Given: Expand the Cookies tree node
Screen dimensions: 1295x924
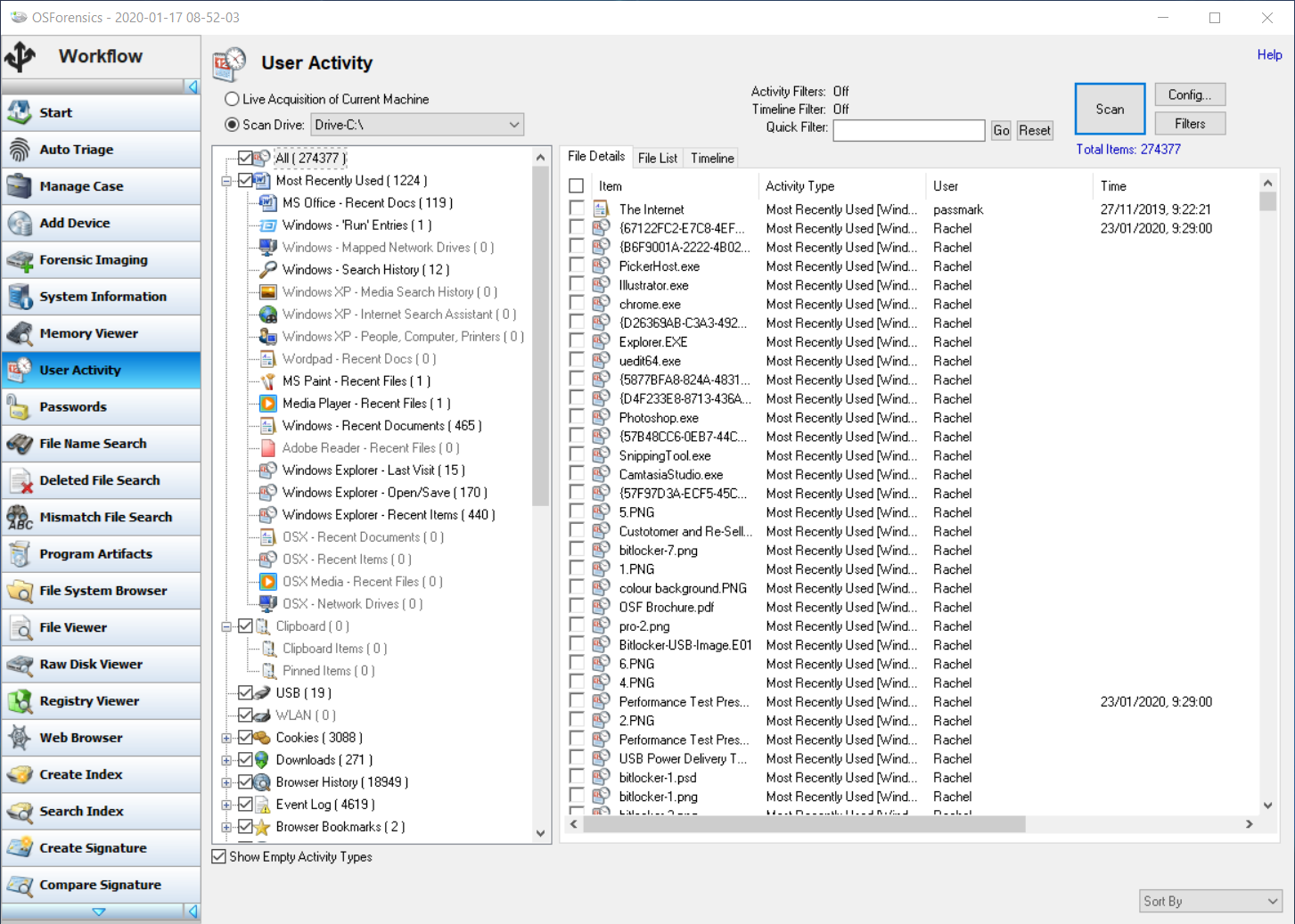Looking at the screenshot, I should (x=226, y=738).
